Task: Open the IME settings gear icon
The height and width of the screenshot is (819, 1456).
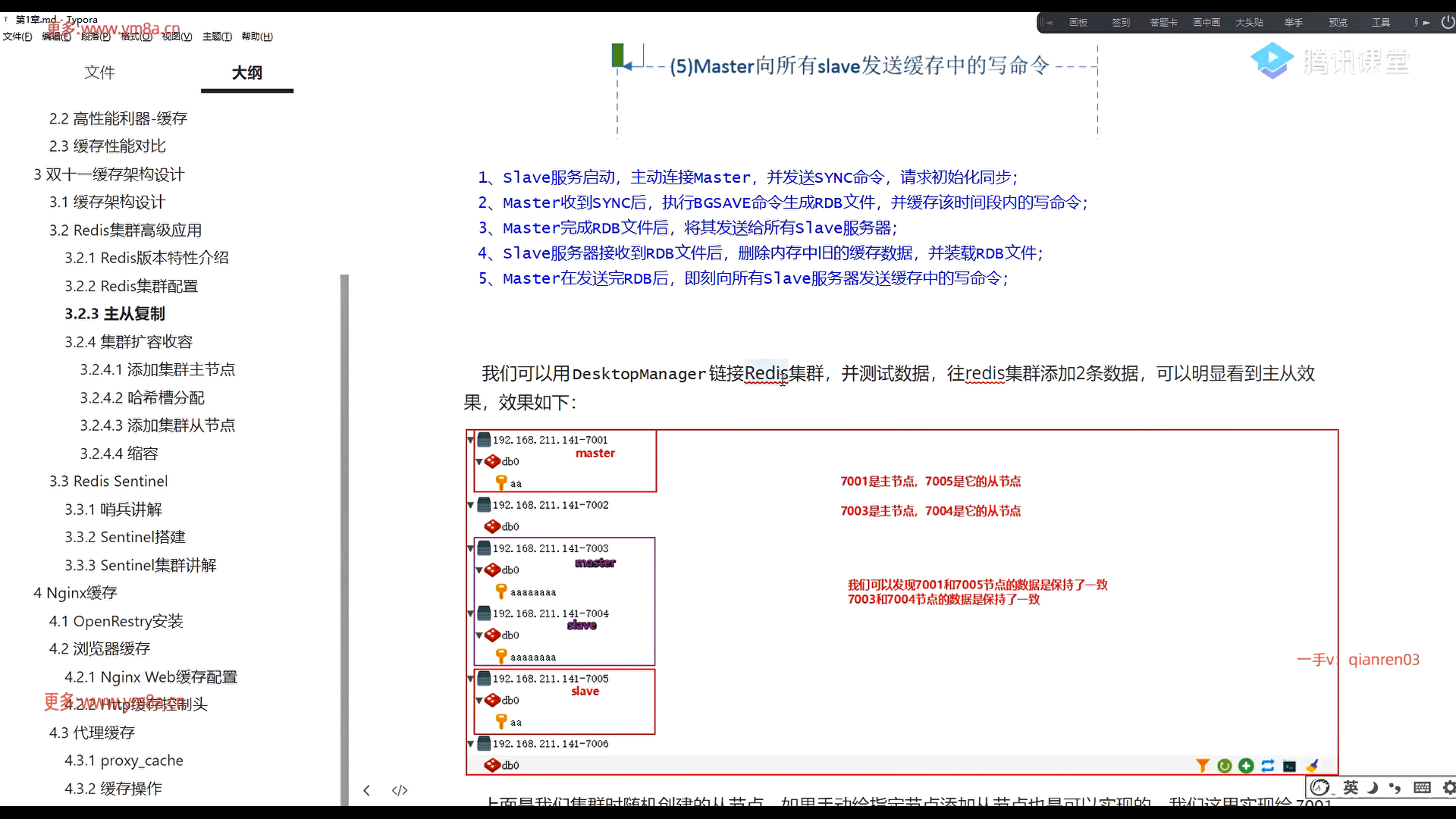Action: (1448, 787)
